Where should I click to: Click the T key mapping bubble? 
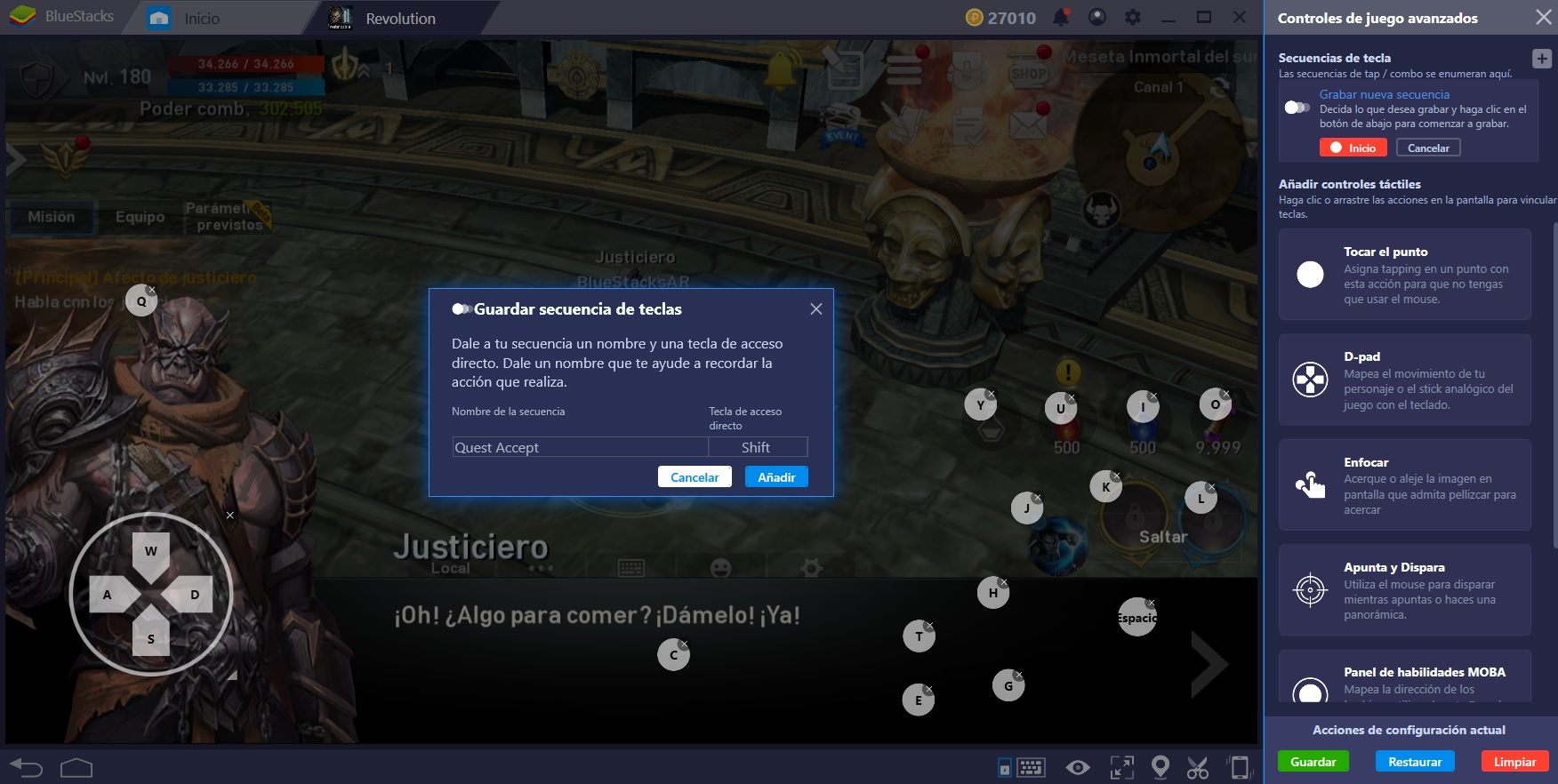pyautogui.click(x=920, y=636)
